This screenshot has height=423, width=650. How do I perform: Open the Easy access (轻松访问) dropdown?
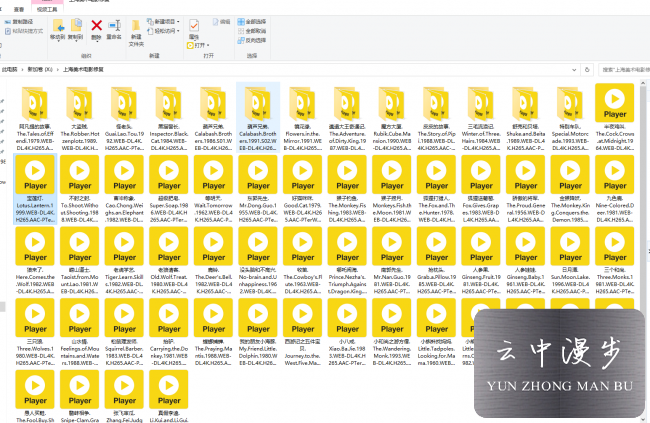click(163, 31)
